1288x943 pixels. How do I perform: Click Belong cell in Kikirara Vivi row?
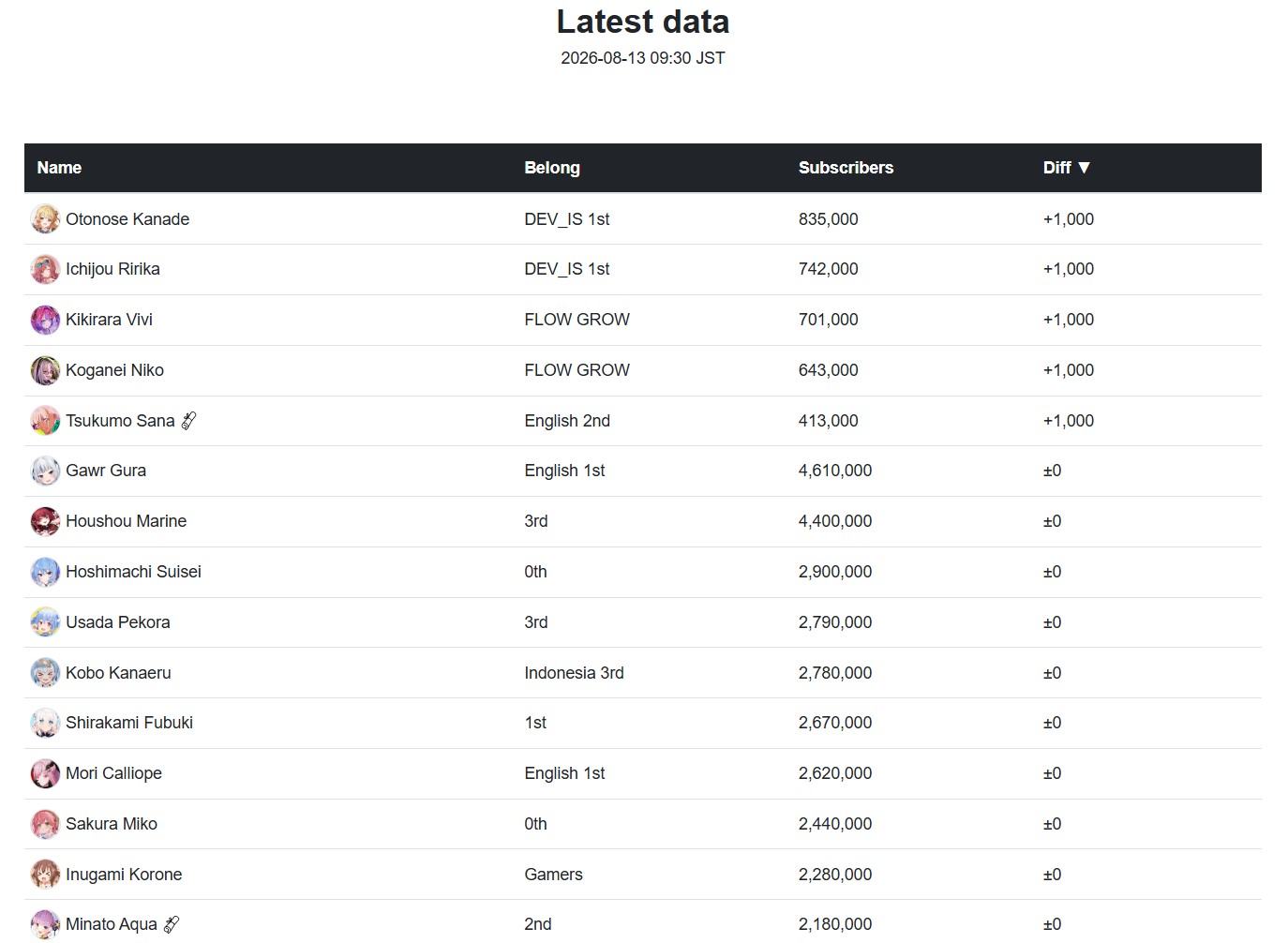(577, 320)
